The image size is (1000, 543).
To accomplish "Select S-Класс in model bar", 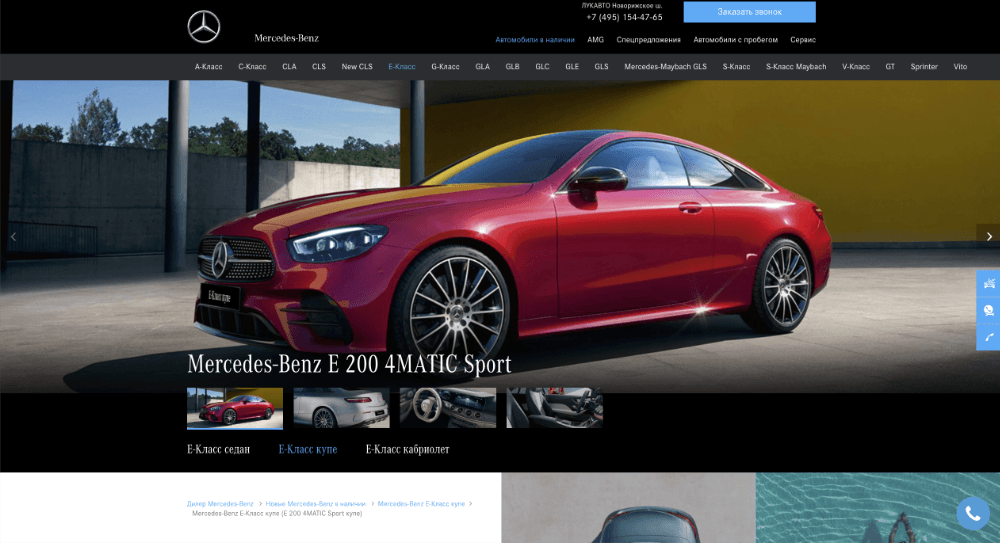I will coord(736,66).
